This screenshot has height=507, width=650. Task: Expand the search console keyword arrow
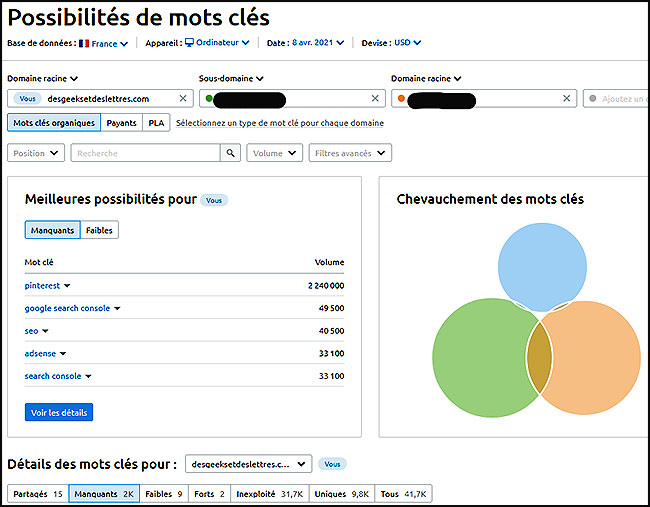[88, 376]
